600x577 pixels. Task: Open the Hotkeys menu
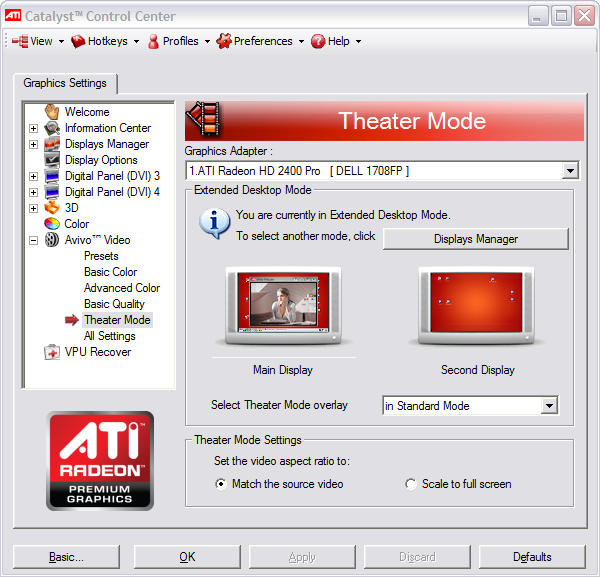105,41
